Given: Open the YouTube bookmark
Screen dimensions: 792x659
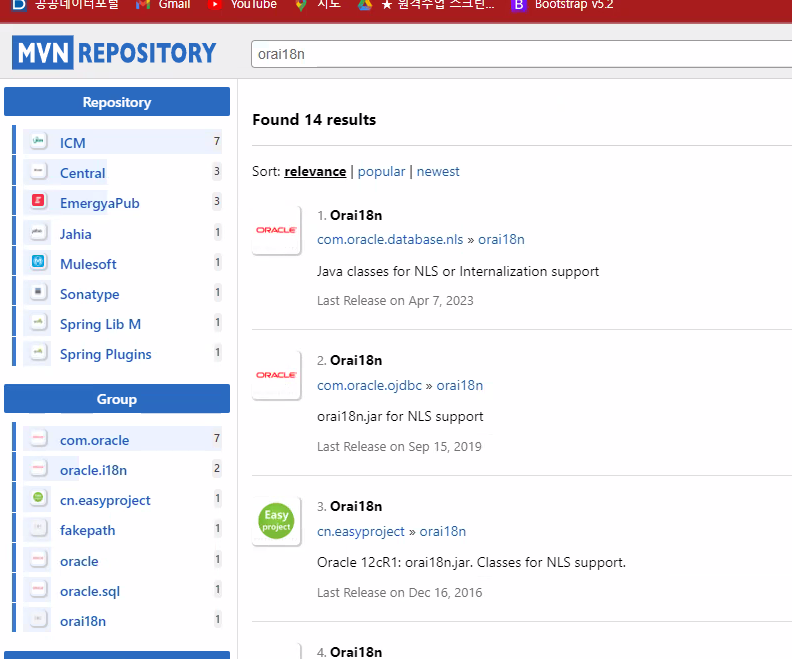Looking at the screenshot, I should click(242, 5).
